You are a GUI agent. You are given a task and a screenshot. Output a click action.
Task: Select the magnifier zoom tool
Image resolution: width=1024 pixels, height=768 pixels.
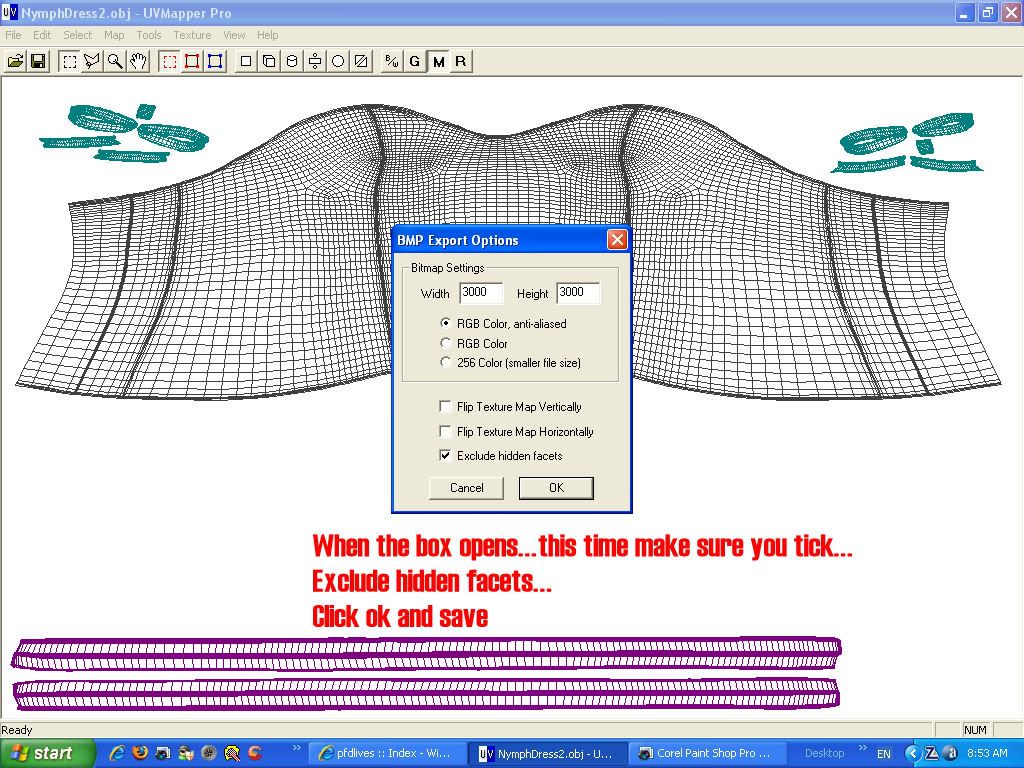115,61
